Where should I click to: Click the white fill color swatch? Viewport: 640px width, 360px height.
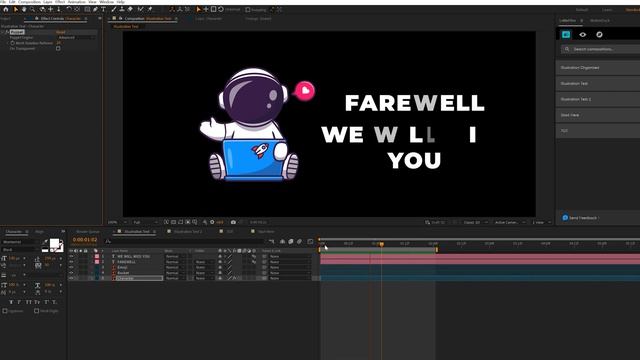point(54,244)
